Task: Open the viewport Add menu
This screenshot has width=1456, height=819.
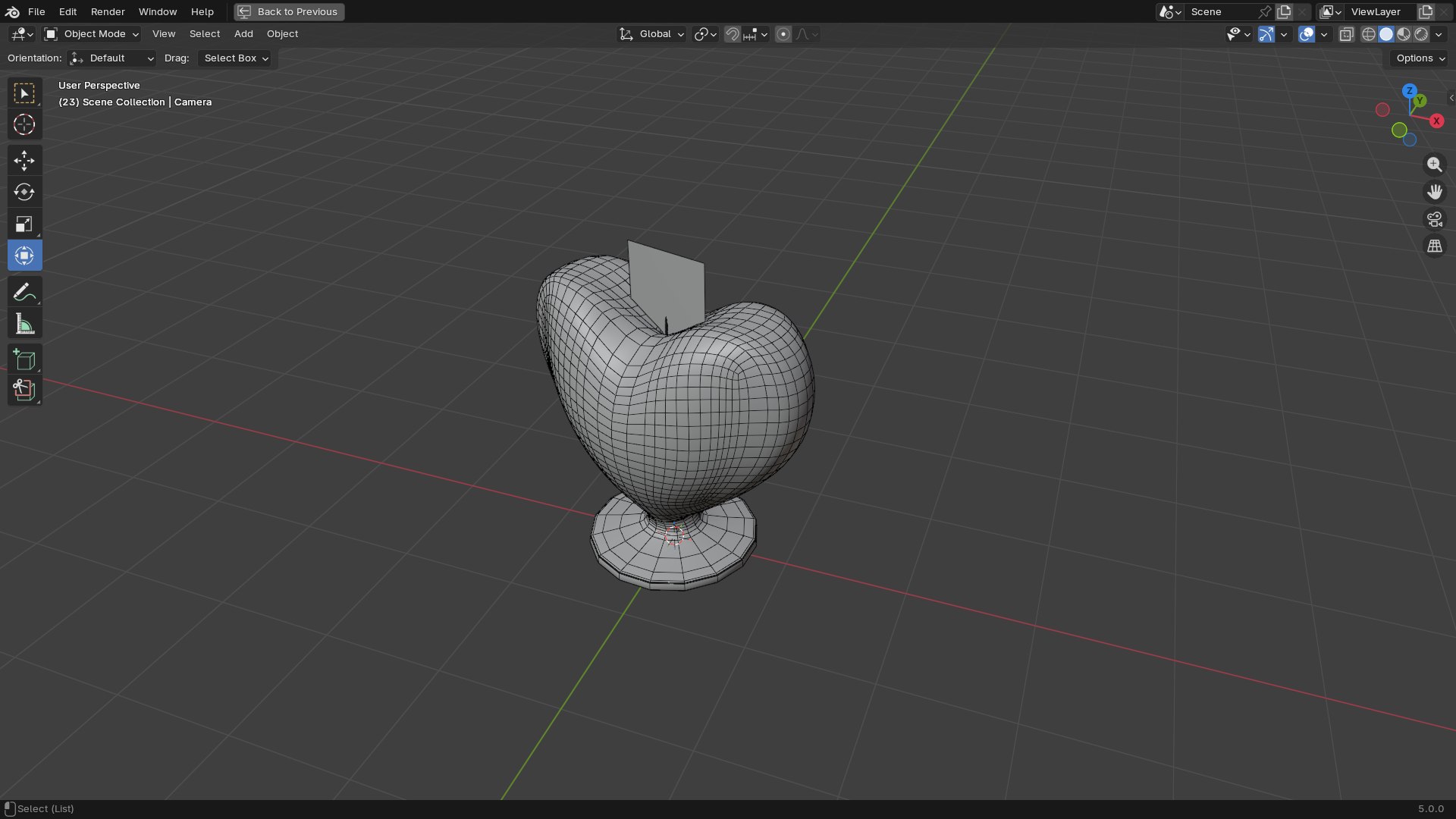Action: 243,34
